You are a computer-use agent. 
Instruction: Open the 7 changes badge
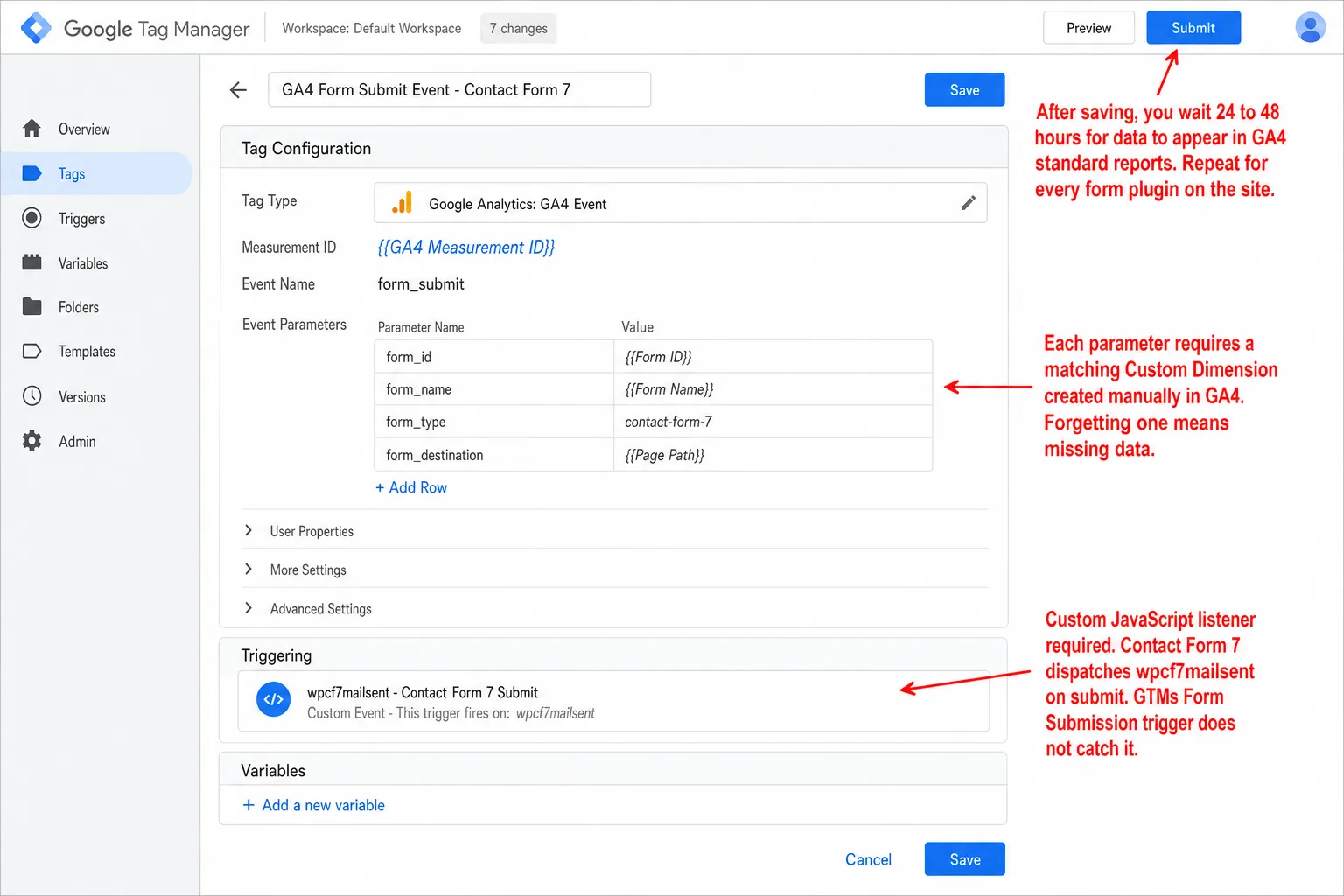pos(518,28)
